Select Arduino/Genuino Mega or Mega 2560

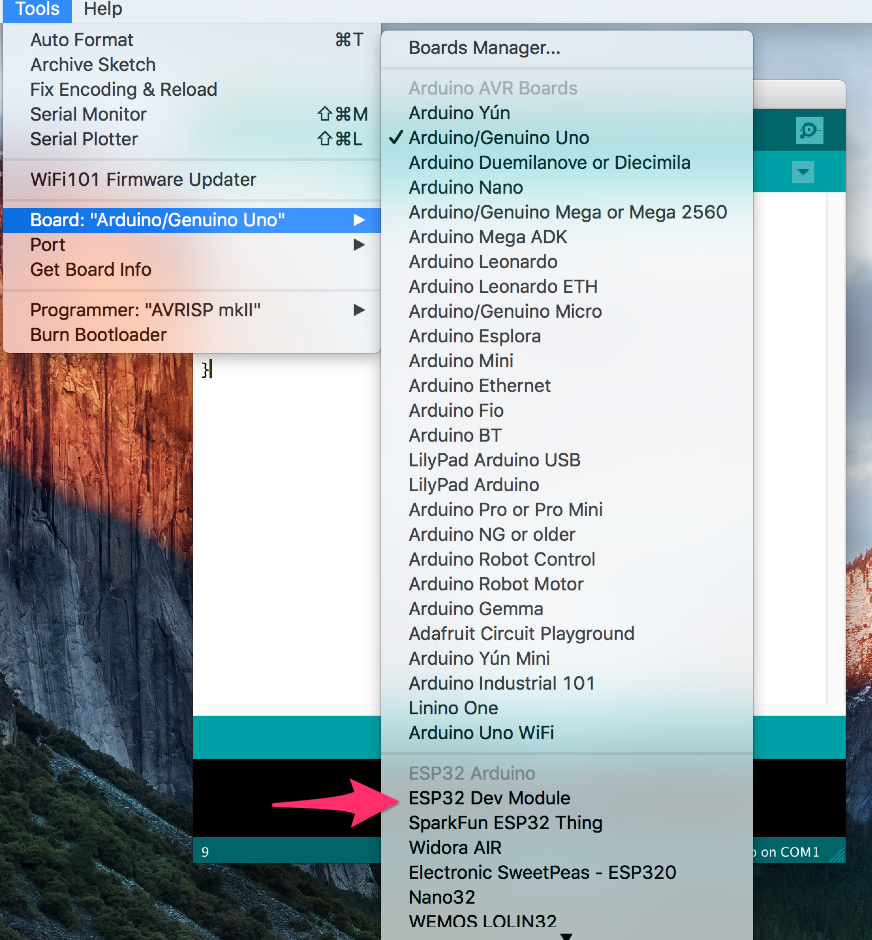(567, 212)
